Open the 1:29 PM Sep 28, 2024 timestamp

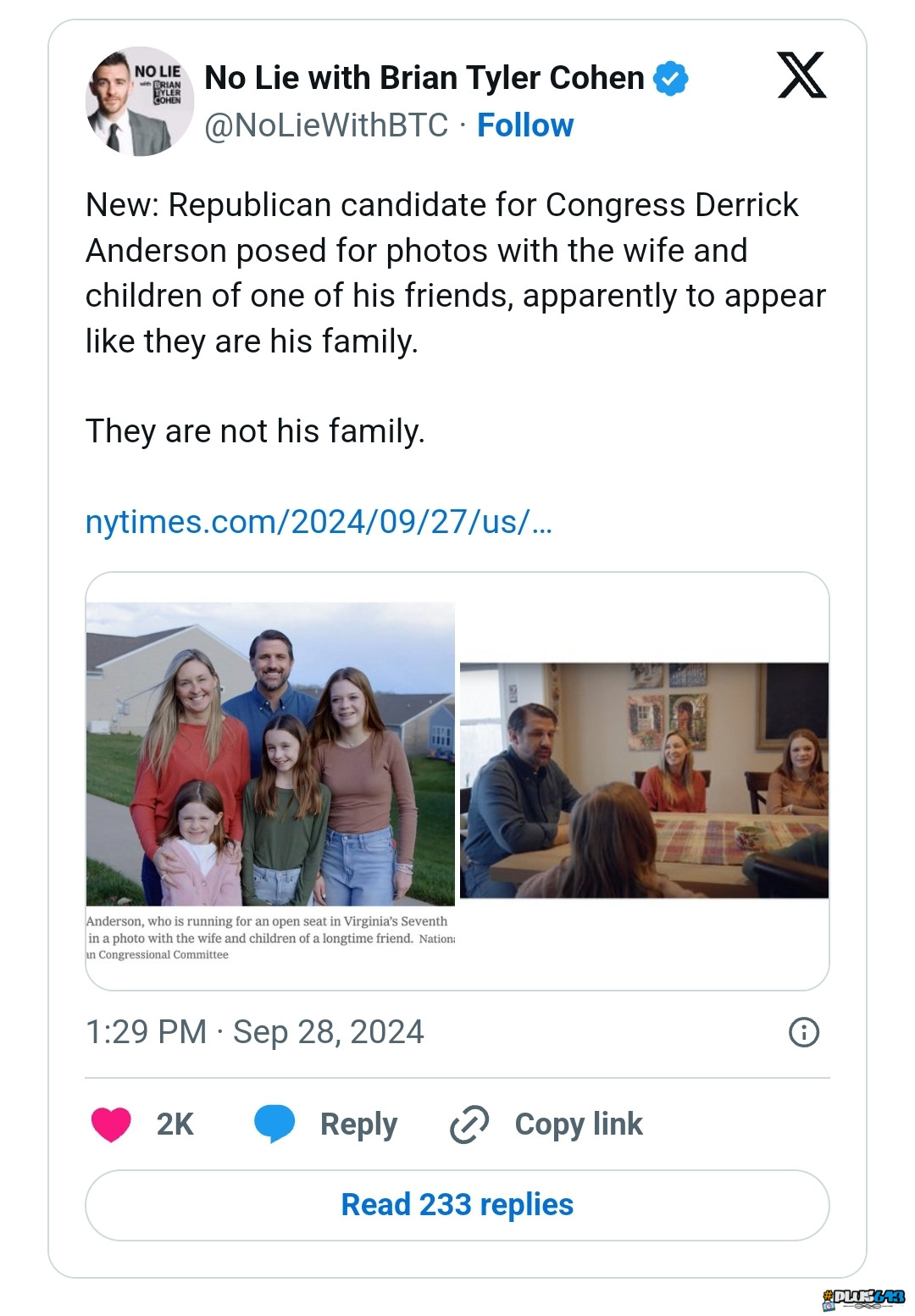[255, 1032]
